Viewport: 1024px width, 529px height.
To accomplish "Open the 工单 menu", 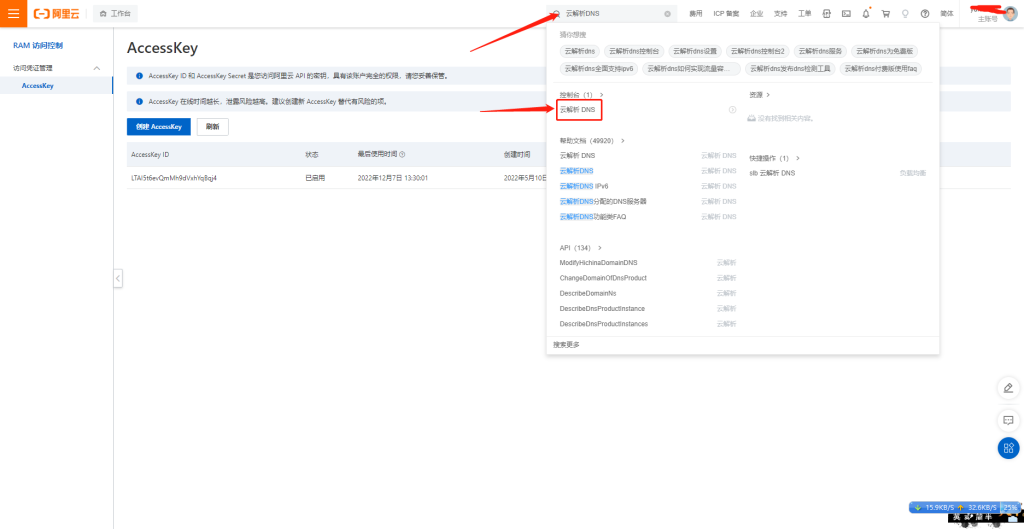I will tap(805, 13).
